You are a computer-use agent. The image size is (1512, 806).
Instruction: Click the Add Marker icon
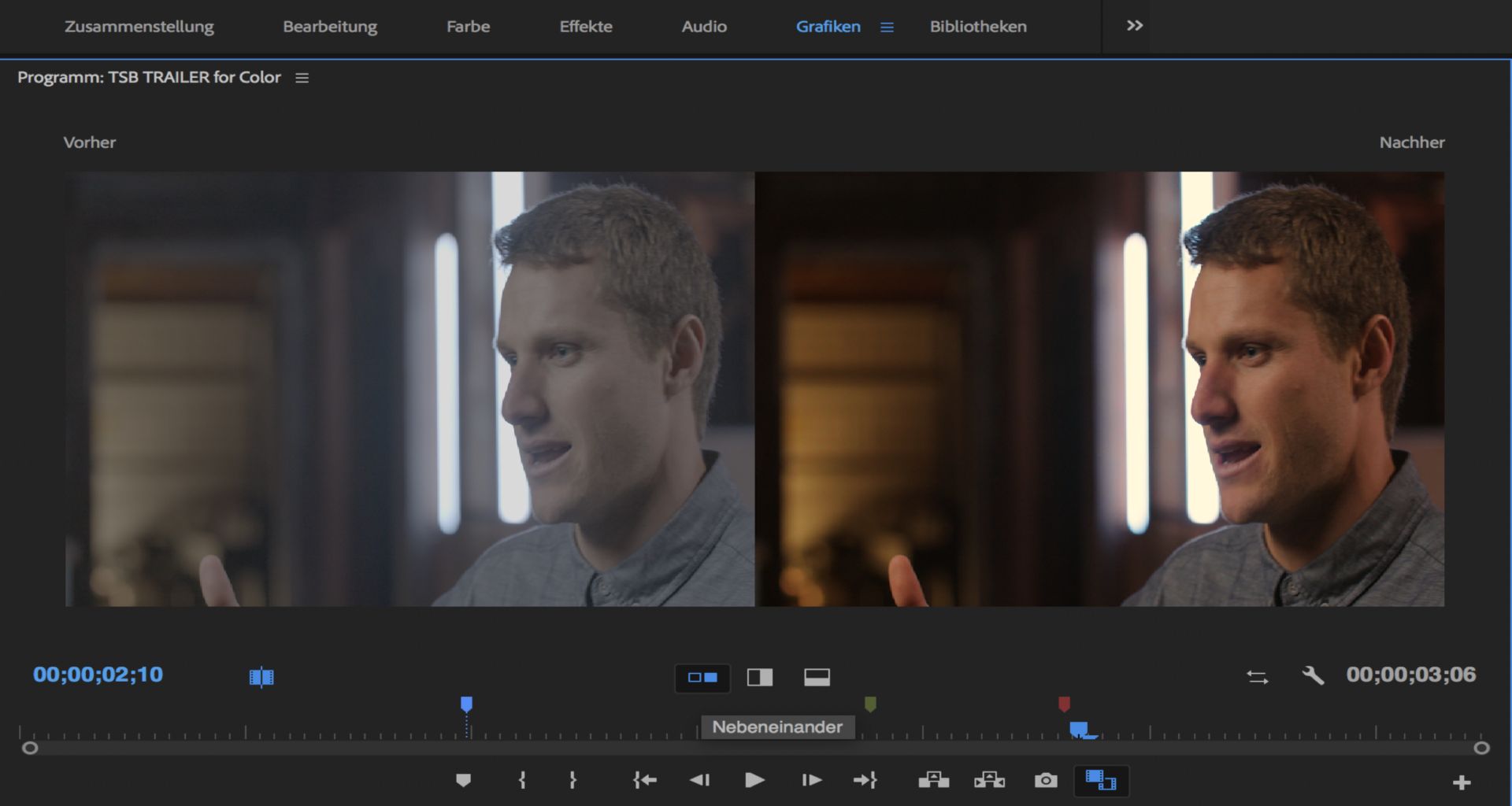[x=463, y=780]
